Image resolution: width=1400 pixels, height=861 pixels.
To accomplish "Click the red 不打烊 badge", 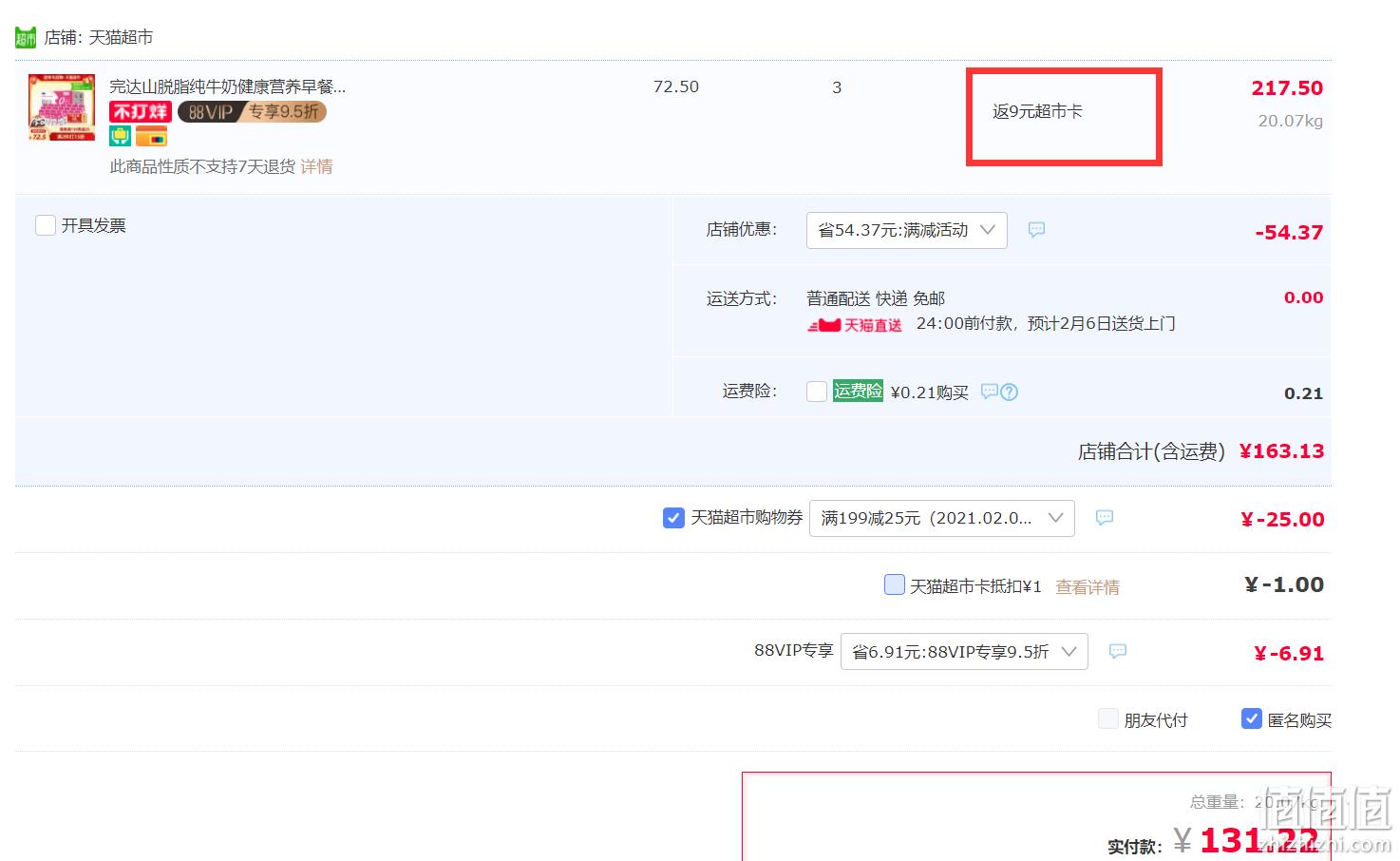I will 140,111.
